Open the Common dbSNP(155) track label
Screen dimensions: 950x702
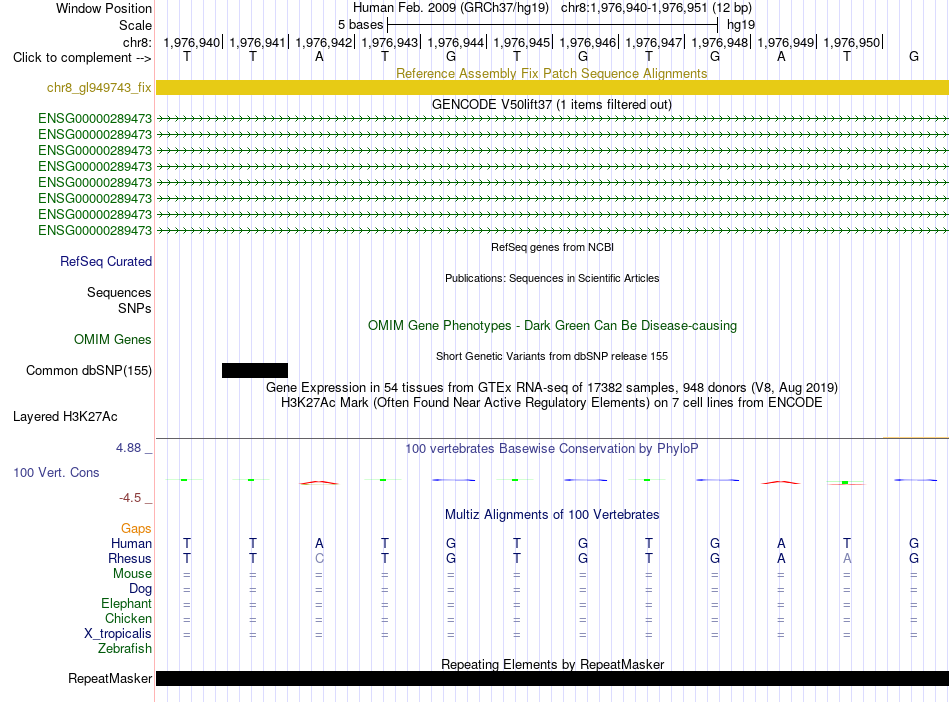pos(89,370)
